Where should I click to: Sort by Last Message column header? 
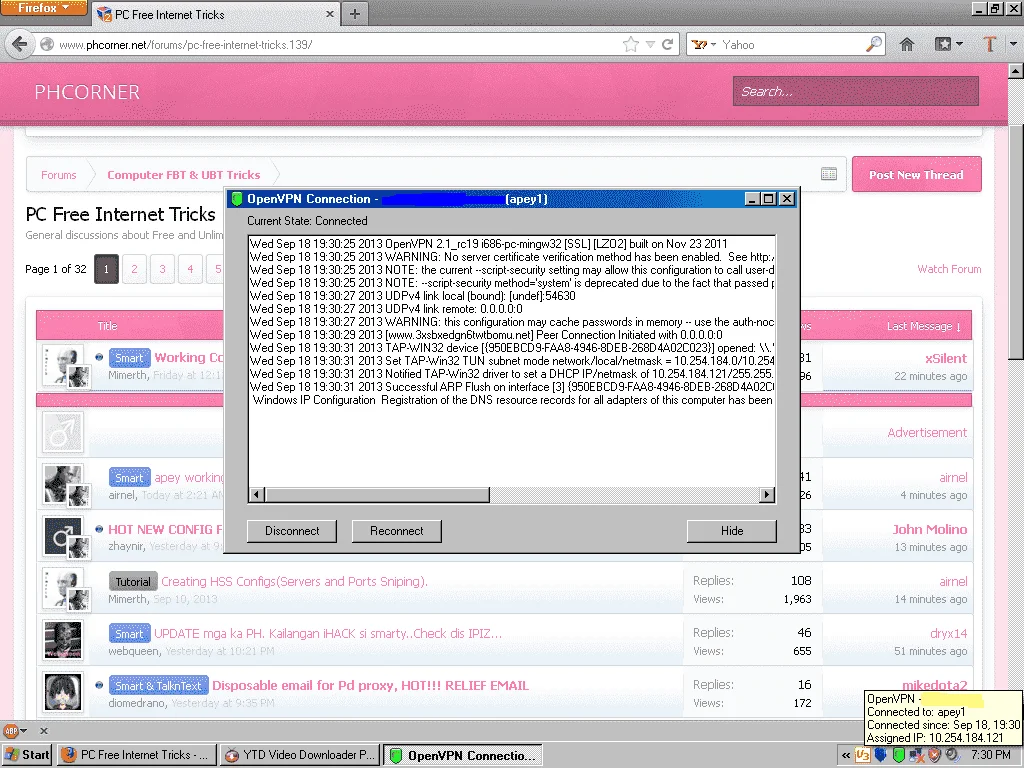click(x=923, y=326)
